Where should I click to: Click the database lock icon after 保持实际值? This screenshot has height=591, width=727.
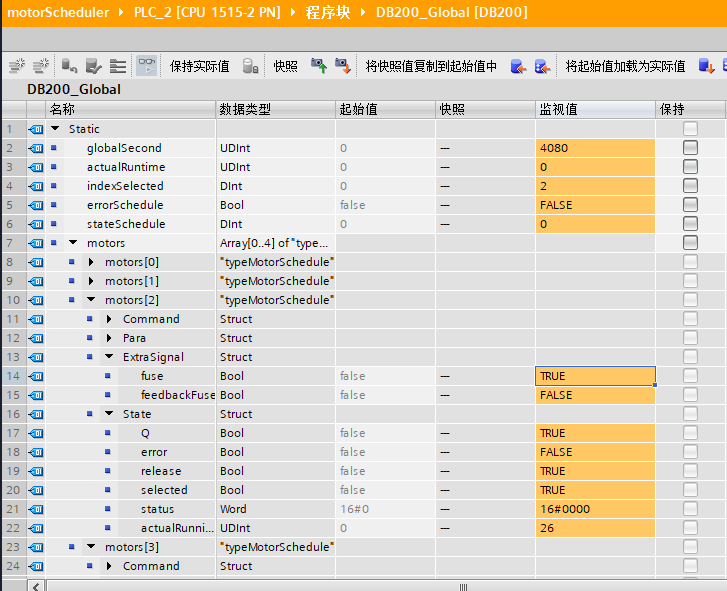250,66
